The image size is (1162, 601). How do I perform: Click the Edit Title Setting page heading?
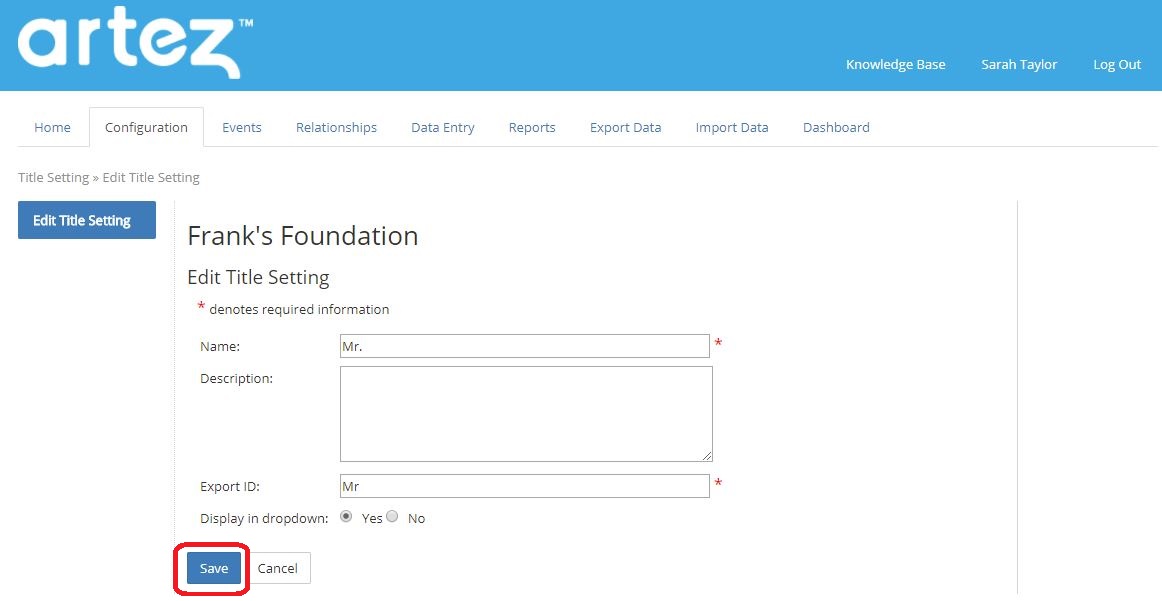coord(258,278)
